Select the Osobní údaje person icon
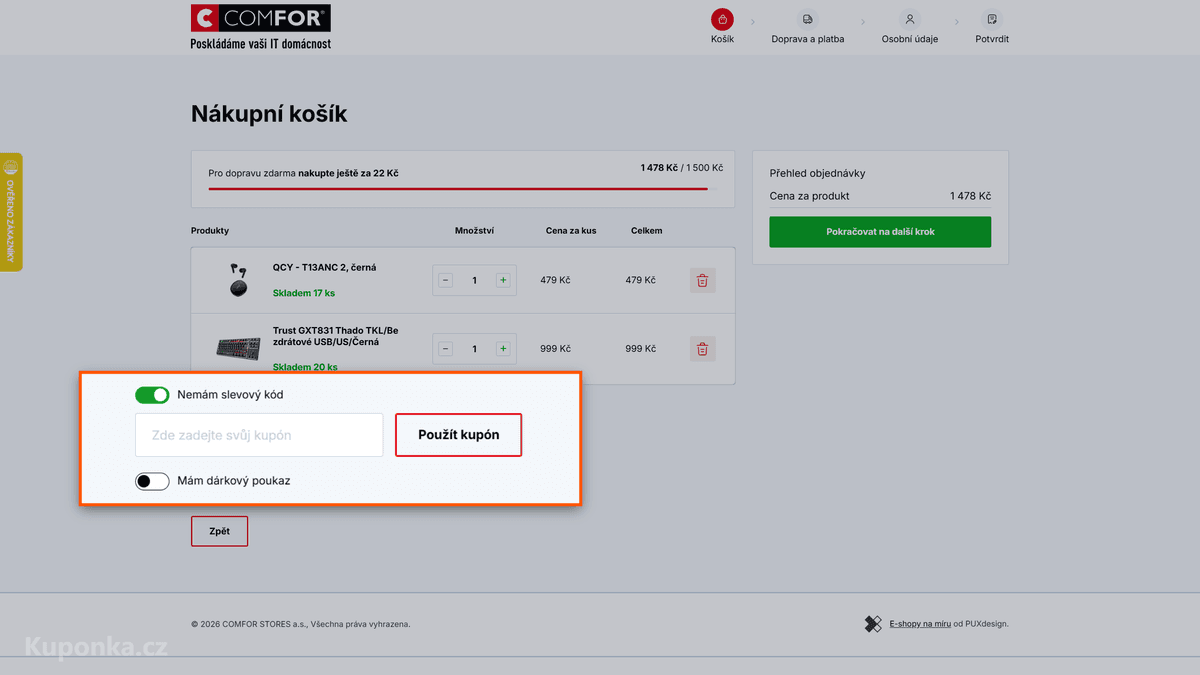Viewport: 1200px width, 675px height. point(909,19)
